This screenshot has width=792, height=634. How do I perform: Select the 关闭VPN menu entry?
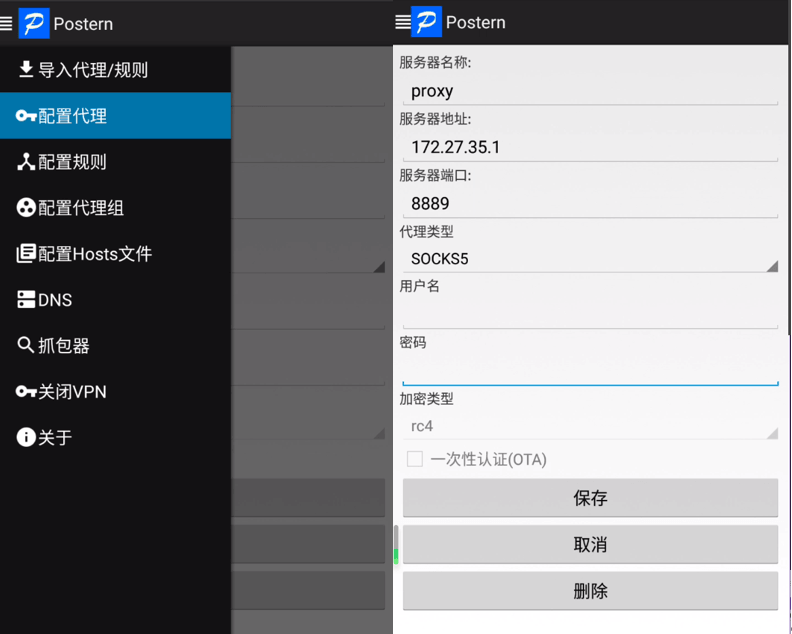click(x=72, y=392)
